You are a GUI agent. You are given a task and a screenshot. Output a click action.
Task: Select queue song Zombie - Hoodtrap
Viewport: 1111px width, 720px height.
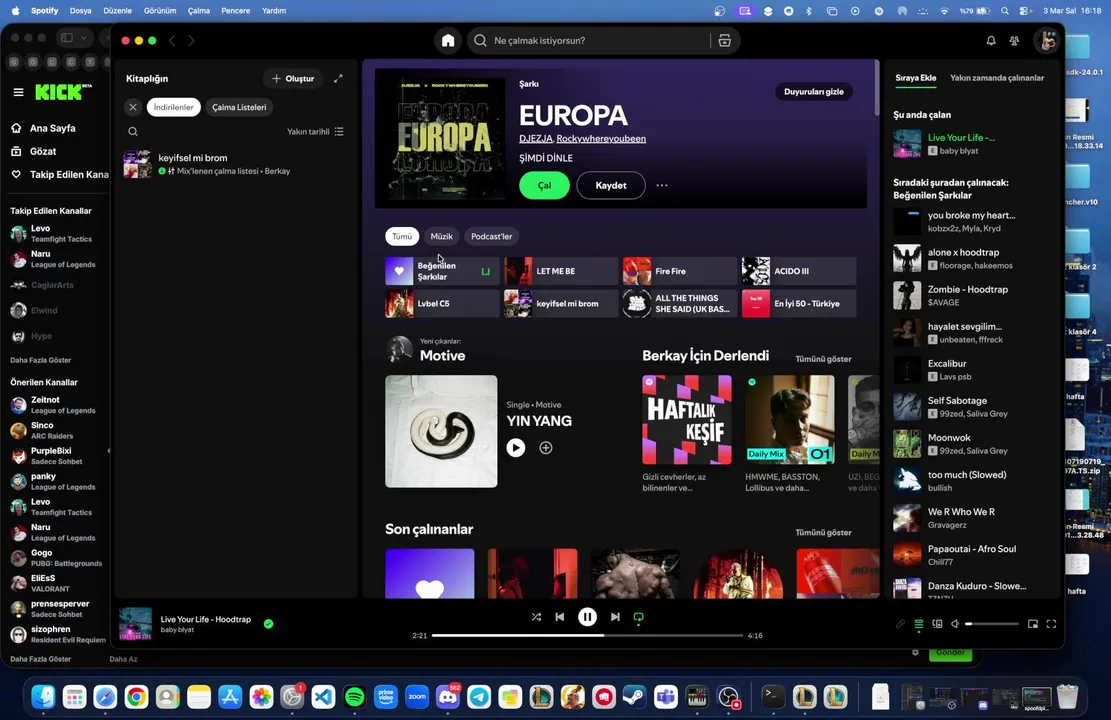point(972,296)
